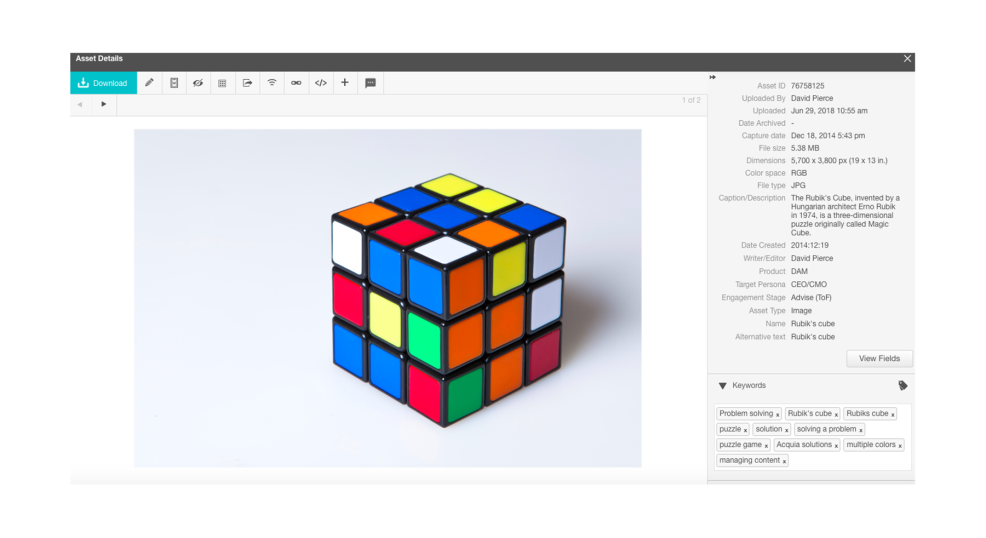This screenshot has height=538, width=986.
Task: Collapse the details side panel arrow
Action: coord(713,77)
